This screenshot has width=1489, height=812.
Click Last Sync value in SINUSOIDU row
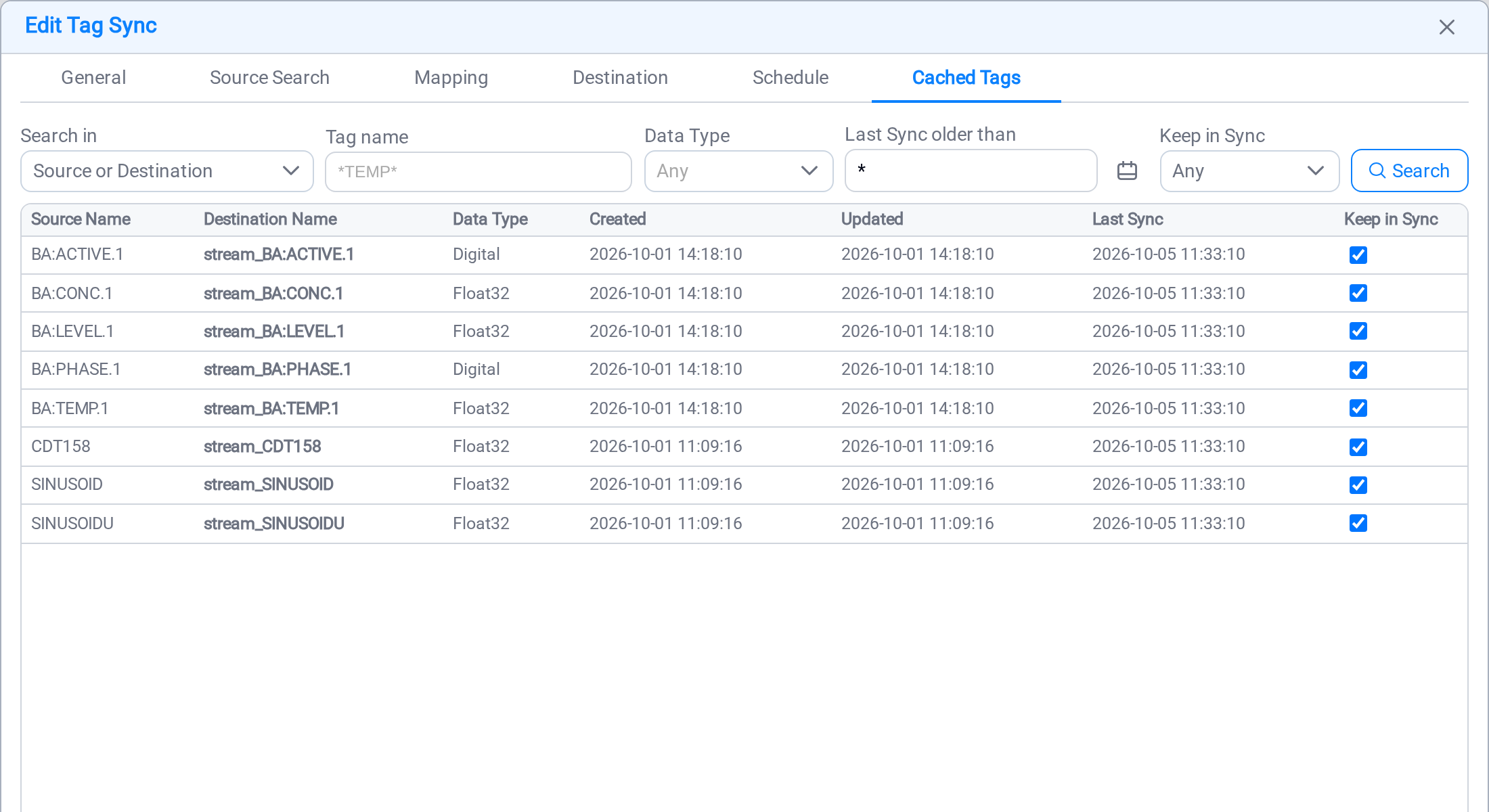[x=1169, y=524]
